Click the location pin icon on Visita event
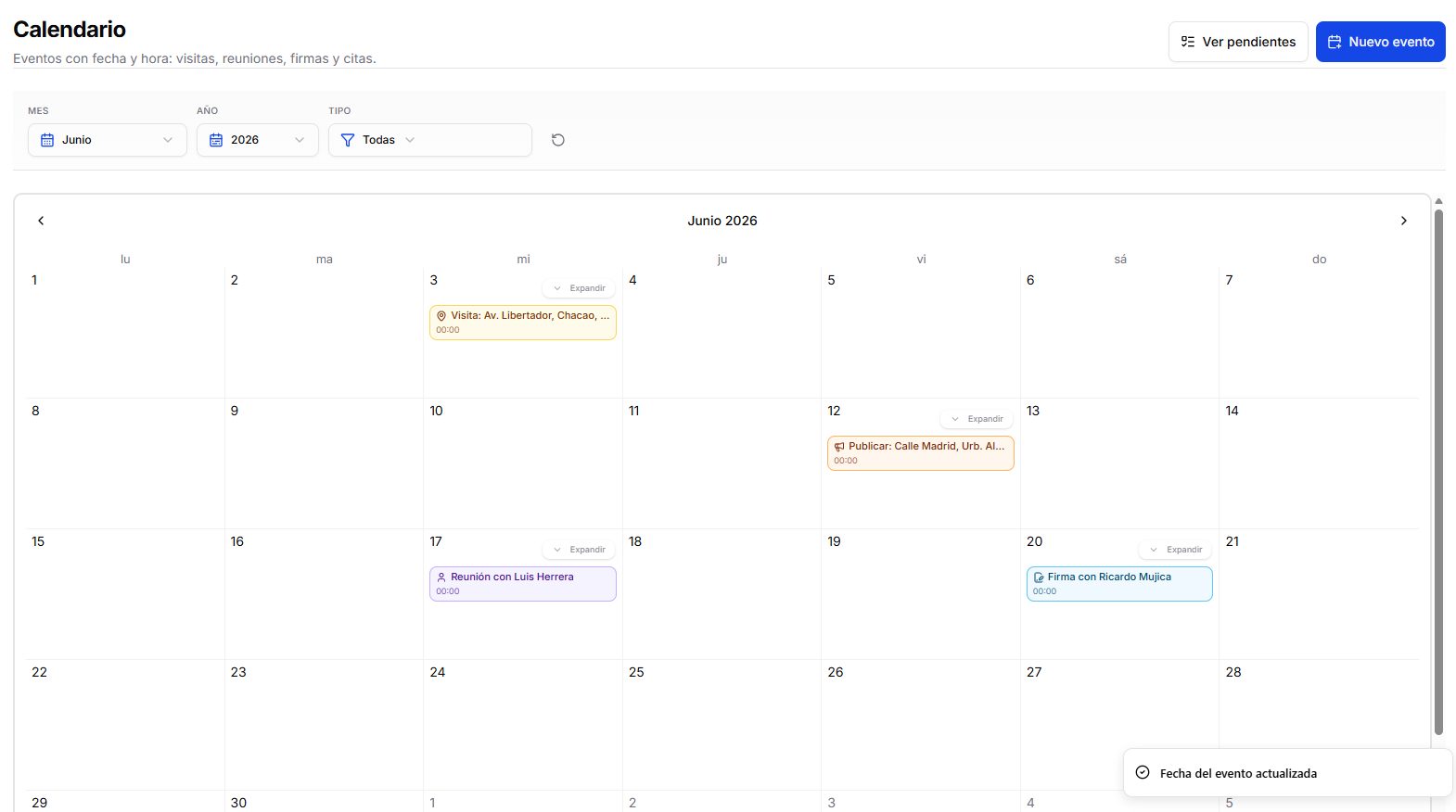Screen dimensions: 1456x812 (441, 316)
